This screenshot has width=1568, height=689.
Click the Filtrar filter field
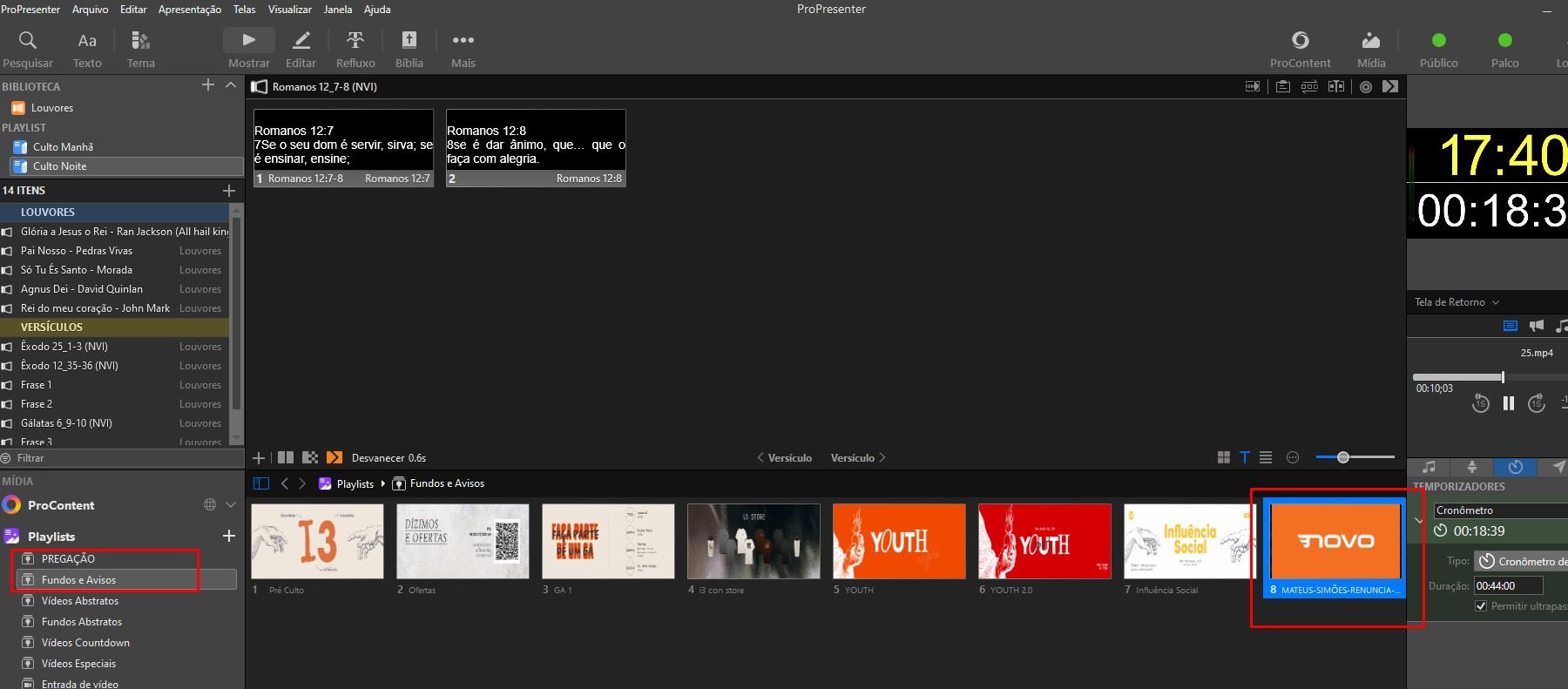122,458
